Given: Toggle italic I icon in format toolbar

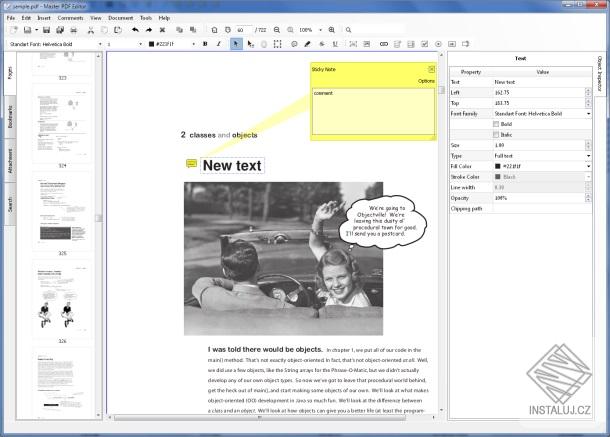Looking at the screenshot, I should (x=219, y=44).
